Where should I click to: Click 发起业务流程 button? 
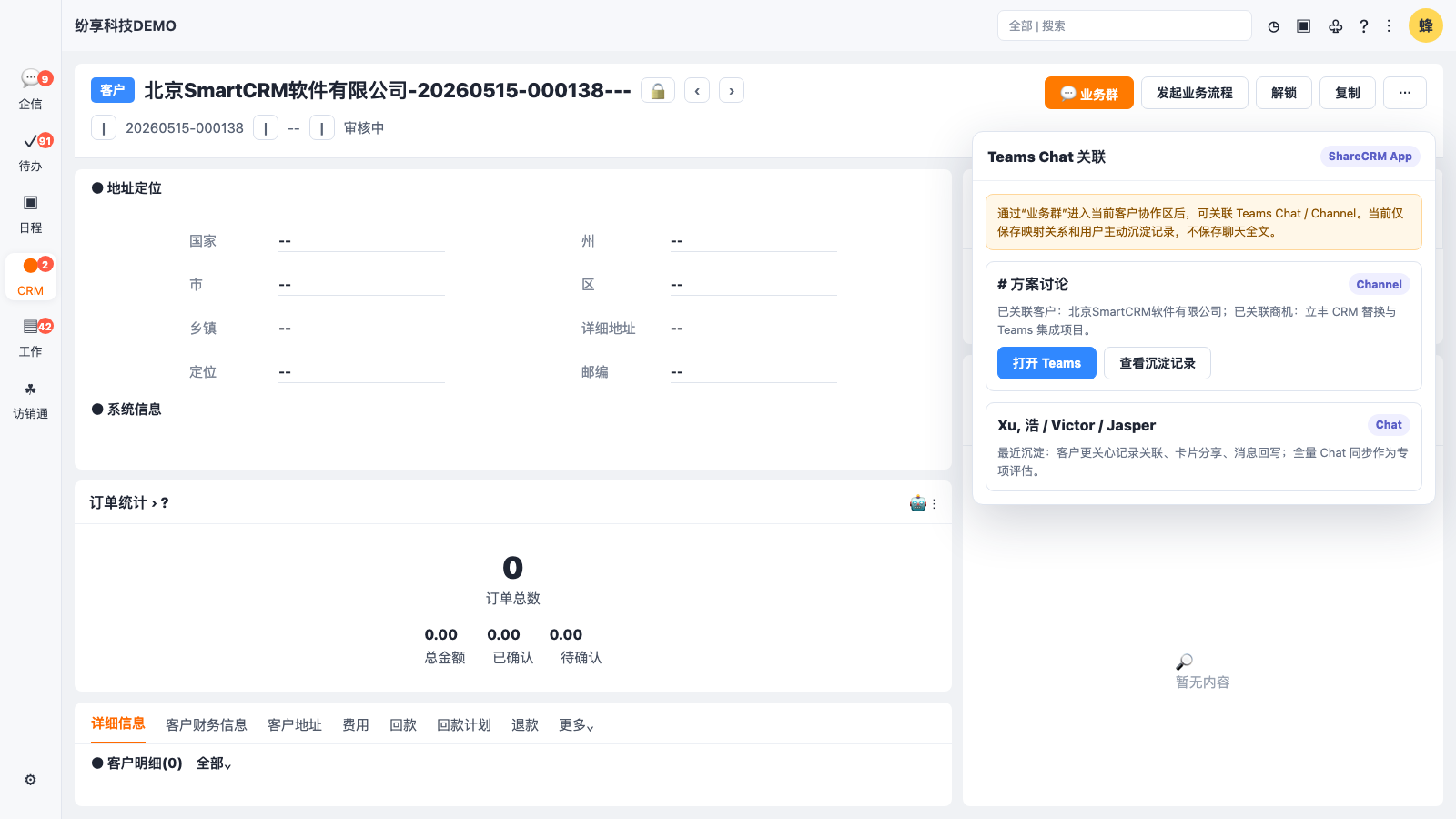coord(1195,93)
